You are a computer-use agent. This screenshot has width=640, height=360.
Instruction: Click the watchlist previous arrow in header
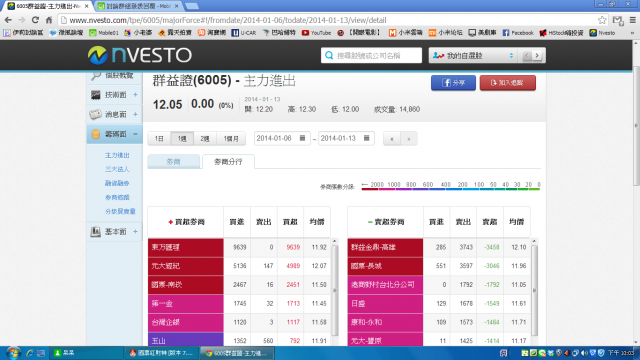tap(527, 56)
